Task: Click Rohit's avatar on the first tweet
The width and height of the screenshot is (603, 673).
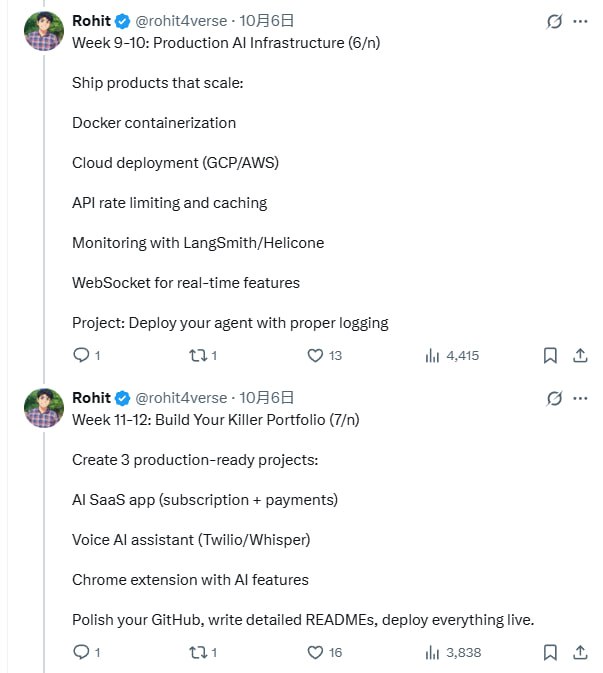Action: click(x=44, y=32)
